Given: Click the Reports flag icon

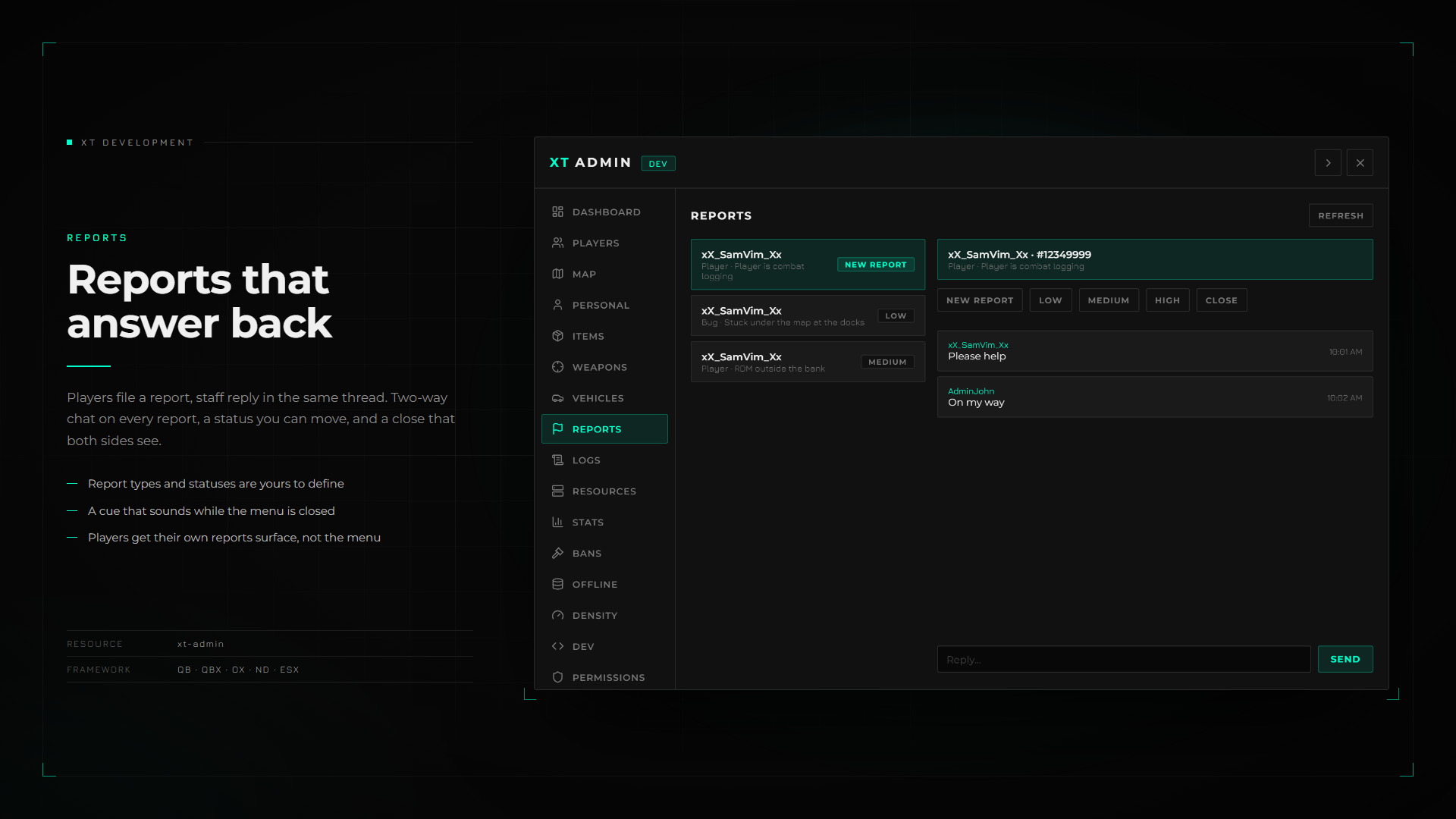Looking at the screenshot, I should [x=557, y=429].
